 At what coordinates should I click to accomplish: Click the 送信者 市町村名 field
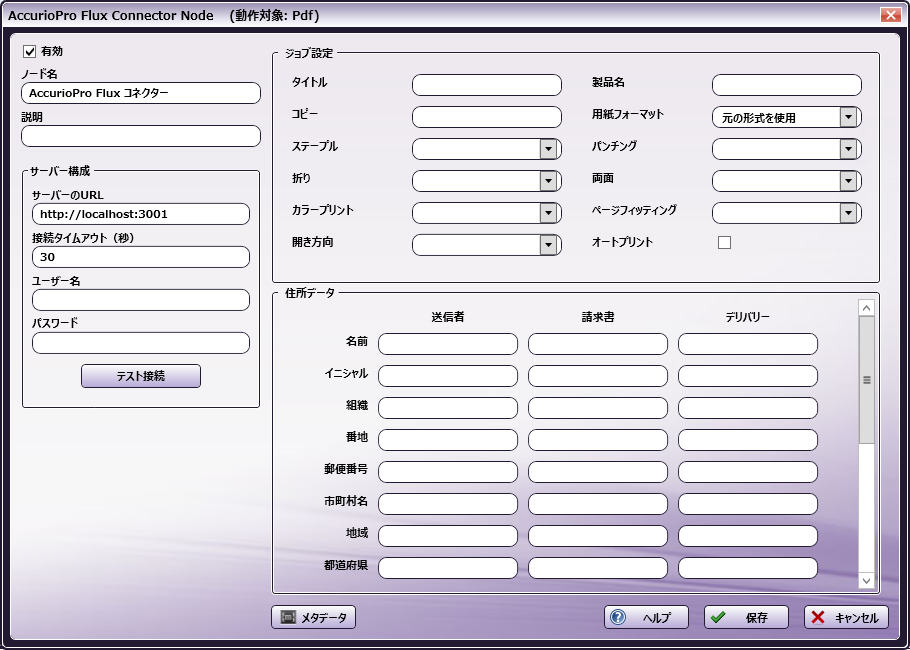click(448, 504)
